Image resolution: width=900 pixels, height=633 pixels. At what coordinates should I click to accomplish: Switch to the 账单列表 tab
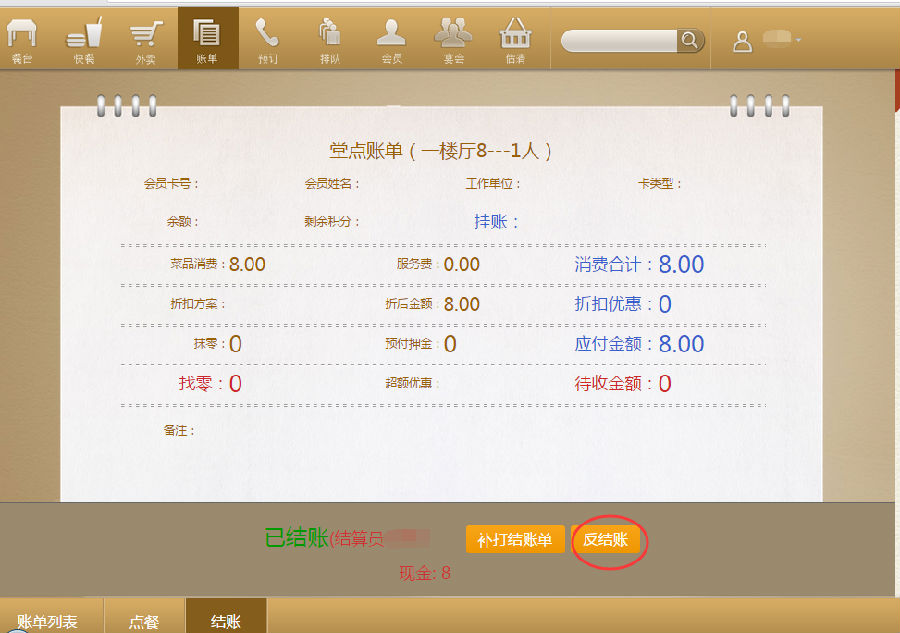coord(47,620)
